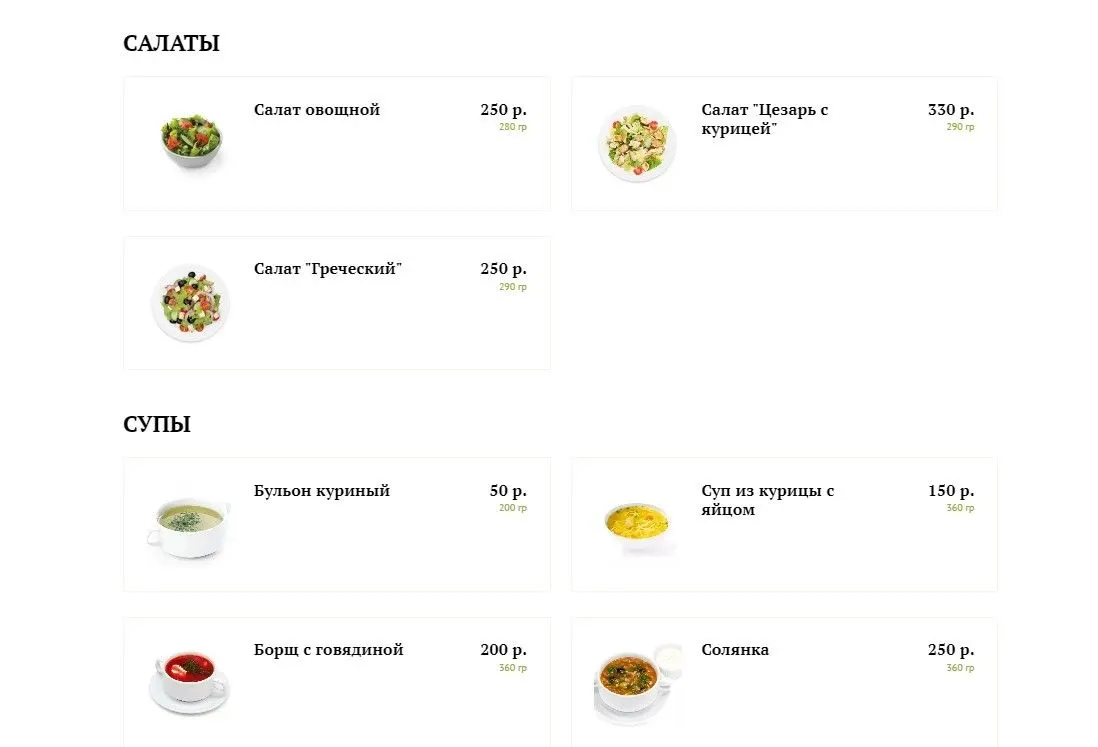1098x747 pixels.
Task: Open the "Борщ с говядиной" dish
Action: pos(328,650)
